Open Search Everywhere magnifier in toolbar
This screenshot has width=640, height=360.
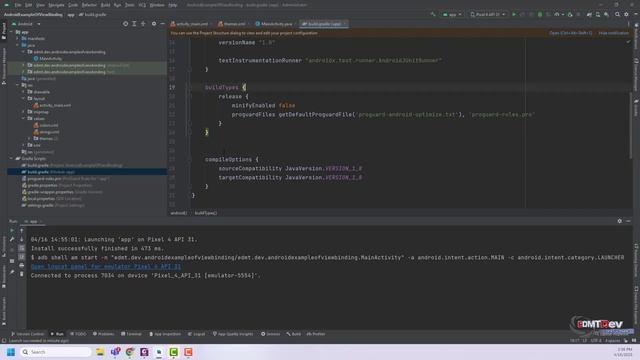coord(617,14)
